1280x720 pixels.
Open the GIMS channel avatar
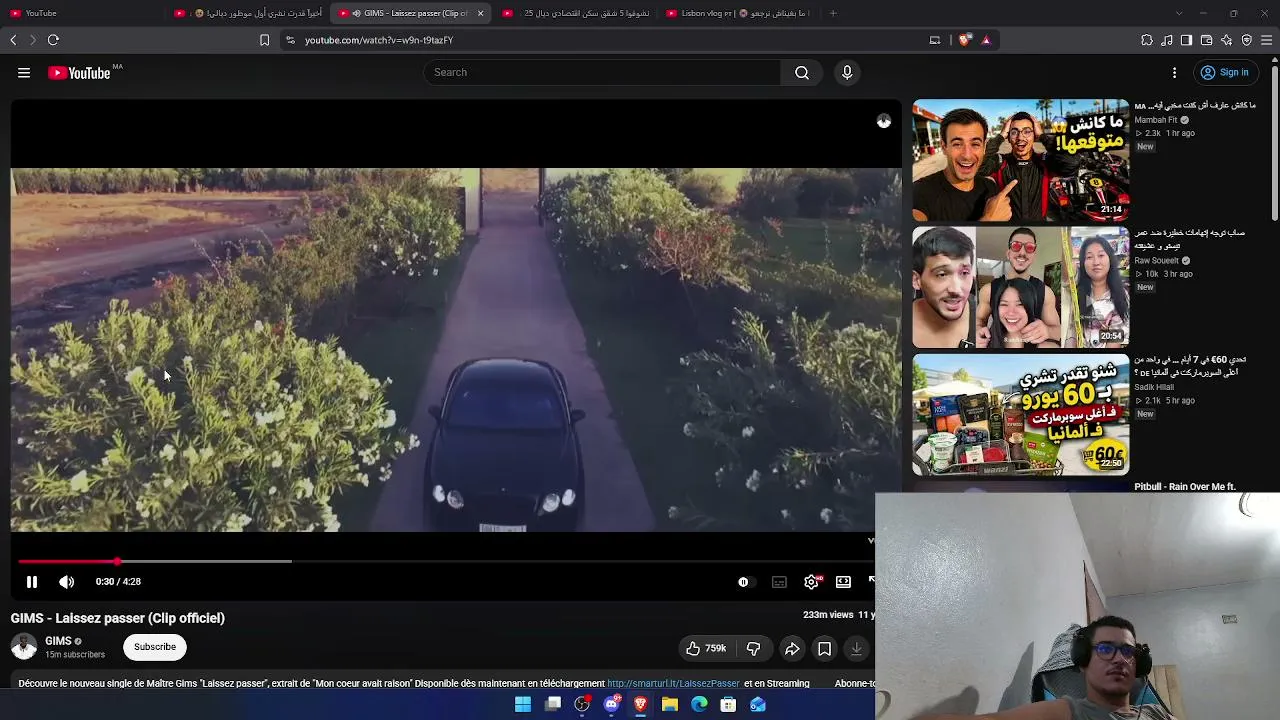tap(24, 647)
